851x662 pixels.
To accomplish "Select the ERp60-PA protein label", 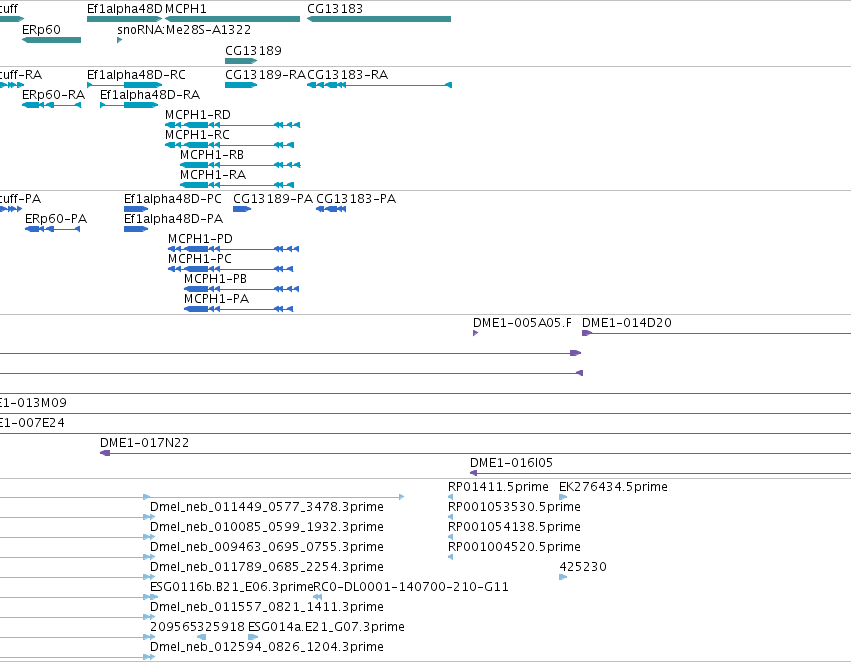I will pos(56,219).
